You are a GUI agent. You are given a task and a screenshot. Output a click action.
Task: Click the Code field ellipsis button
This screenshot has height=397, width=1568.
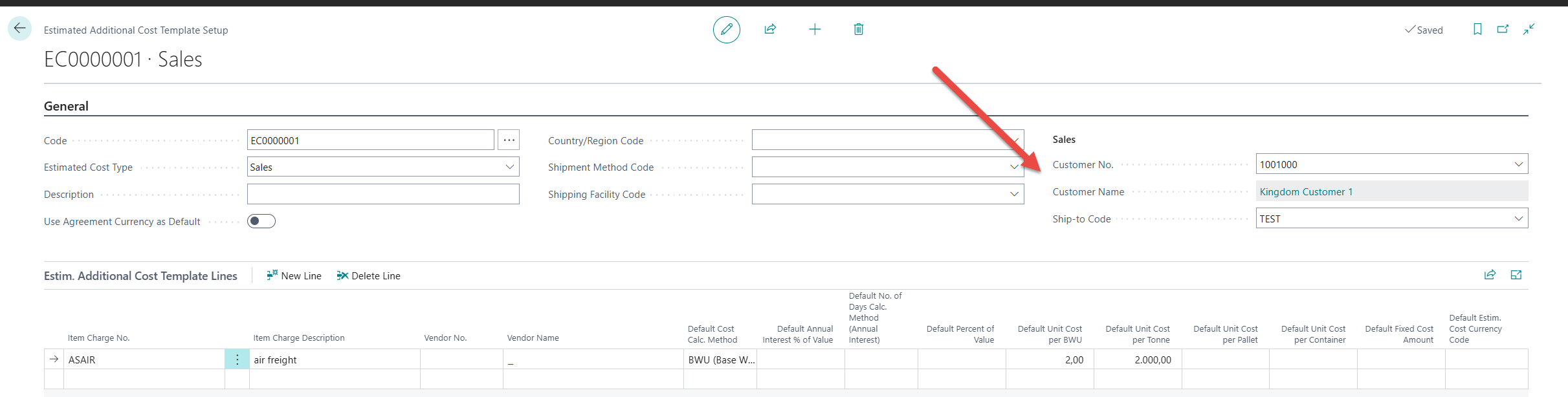pos(509,140)
